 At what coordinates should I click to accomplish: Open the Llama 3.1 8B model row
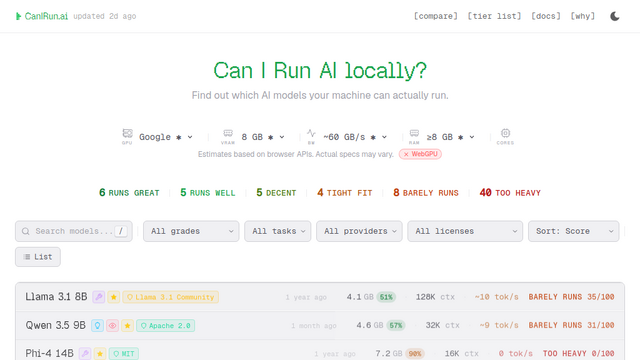(x=320, y=297)
